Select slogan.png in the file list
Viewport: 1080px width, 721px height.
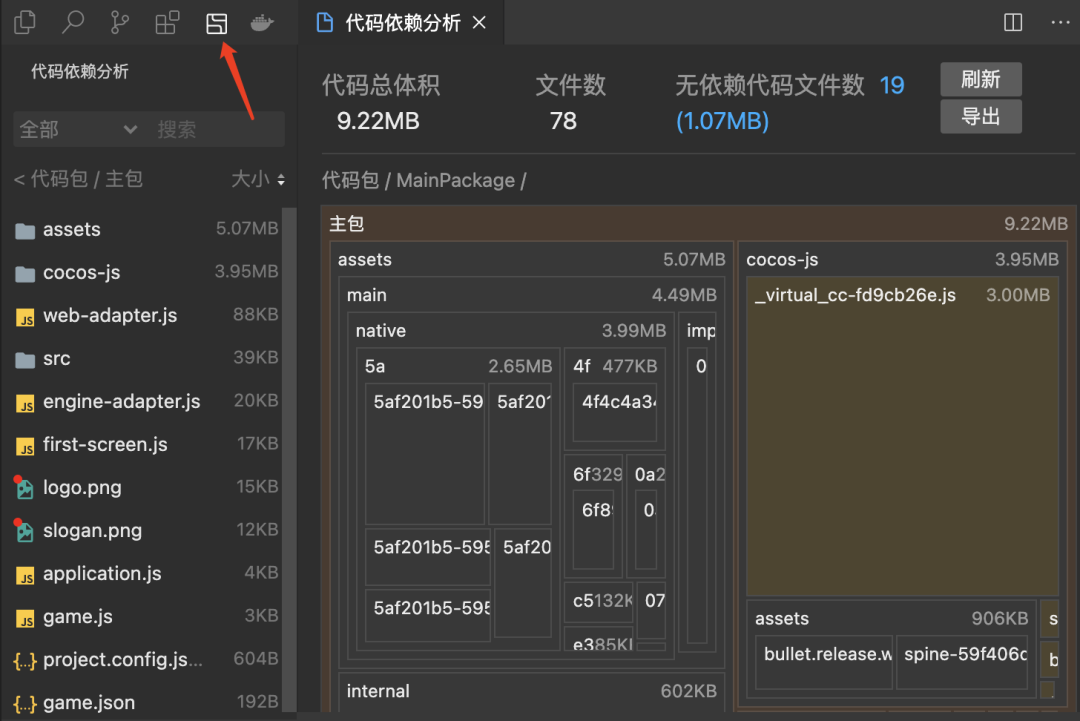[147, 531]
